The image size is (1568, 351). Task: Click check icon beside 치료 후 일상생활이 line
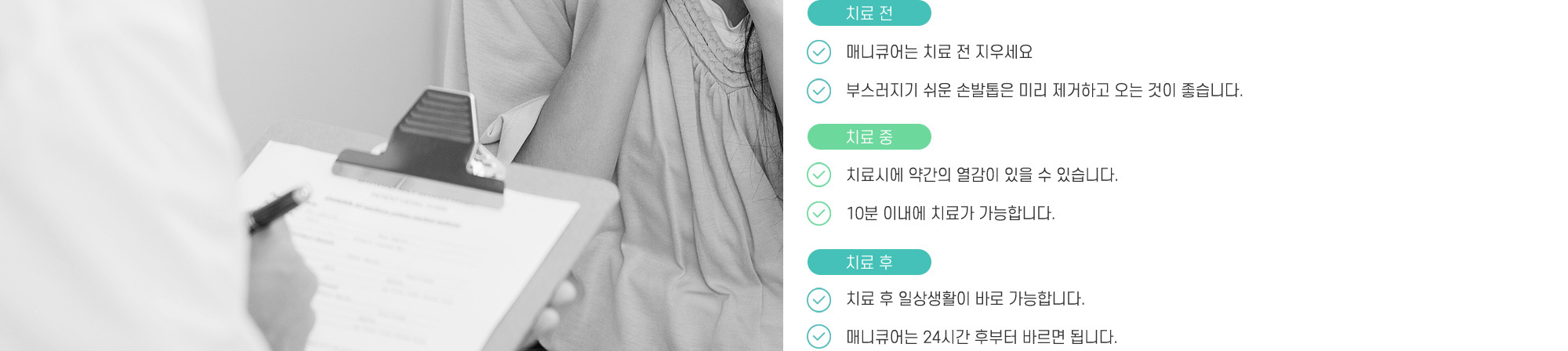click(818, 299)
